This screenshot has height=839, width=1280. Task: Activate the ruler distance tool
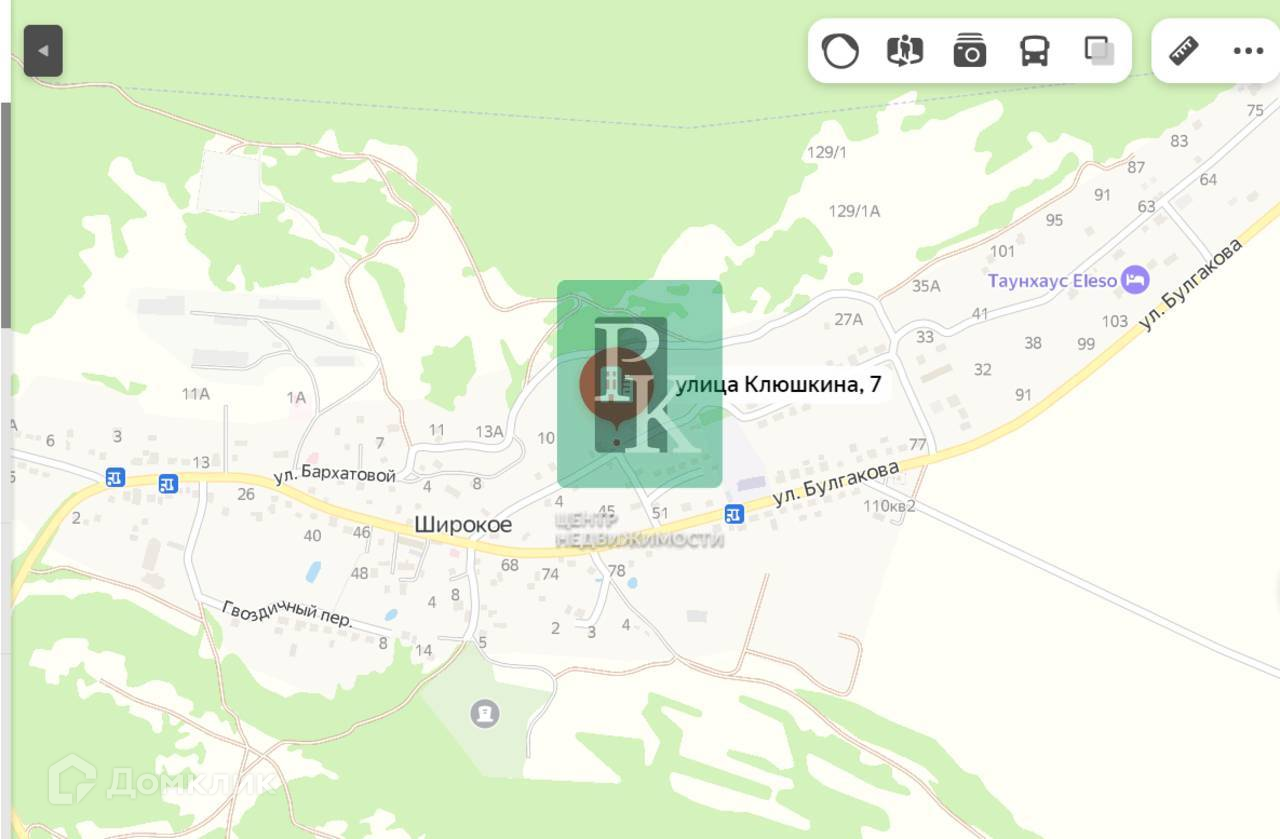pos(1184,50)
